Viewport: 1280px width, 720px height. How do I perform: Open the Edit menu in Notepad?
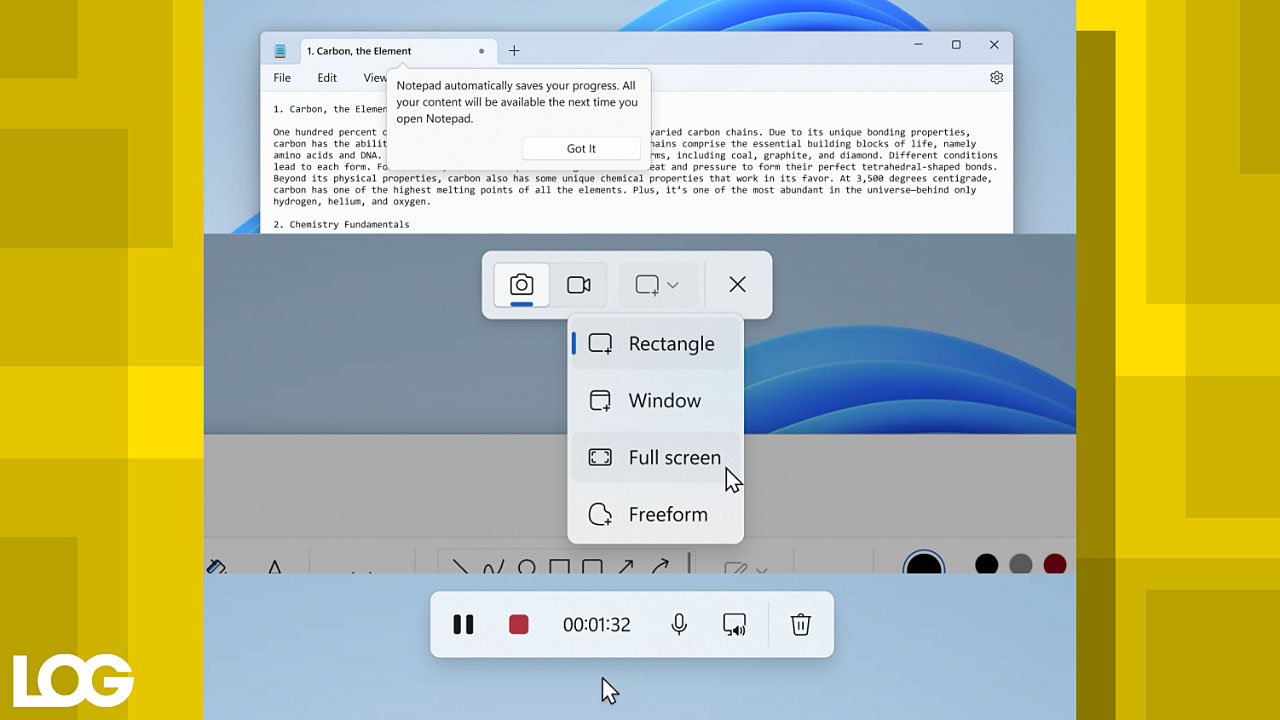(327, 78)
